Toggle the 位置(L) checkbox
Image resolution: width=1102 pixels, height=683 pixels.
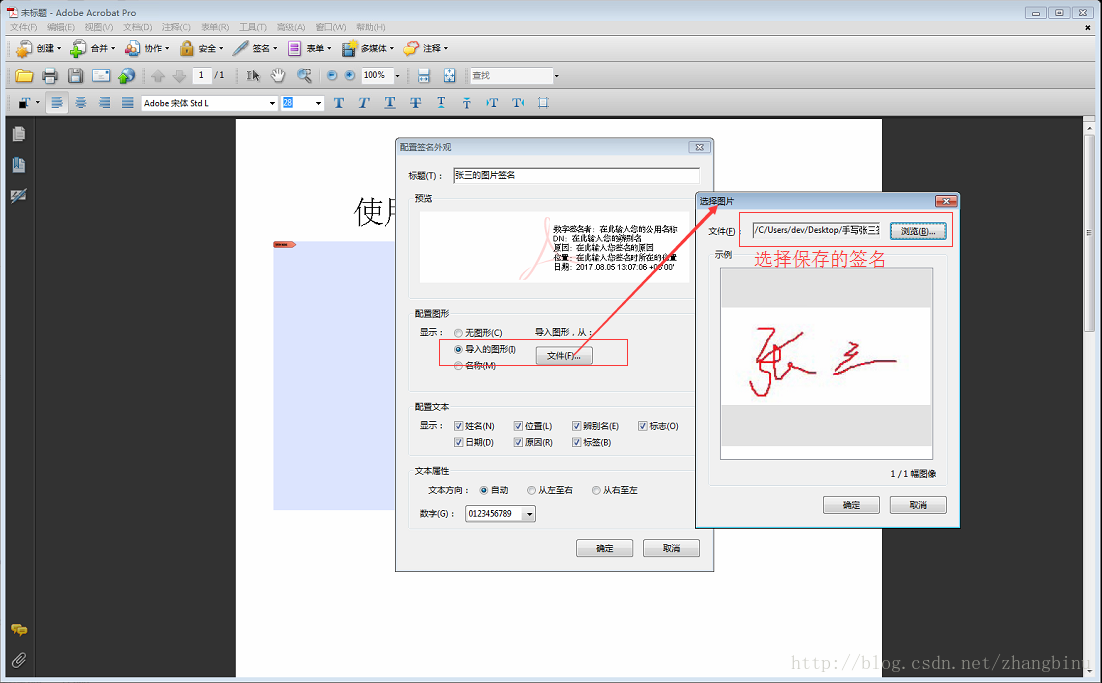(x=518, y=426)
